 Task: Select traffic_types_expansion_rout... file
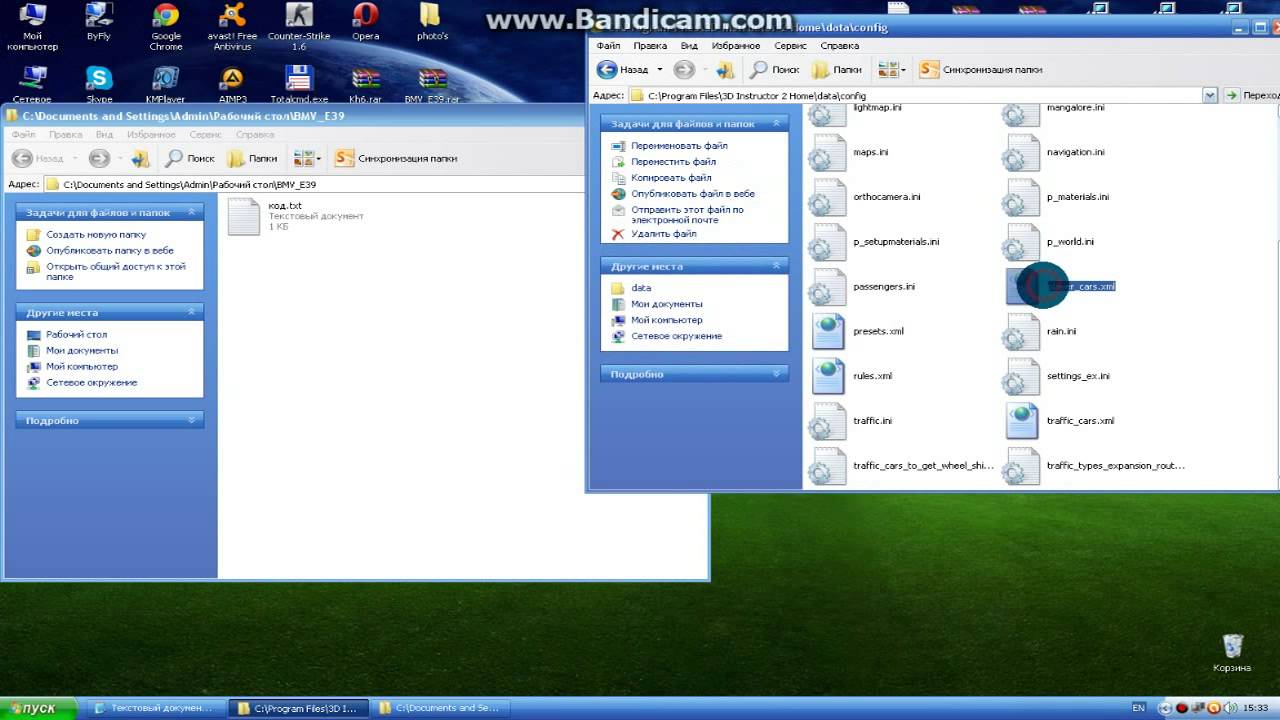1095,466
